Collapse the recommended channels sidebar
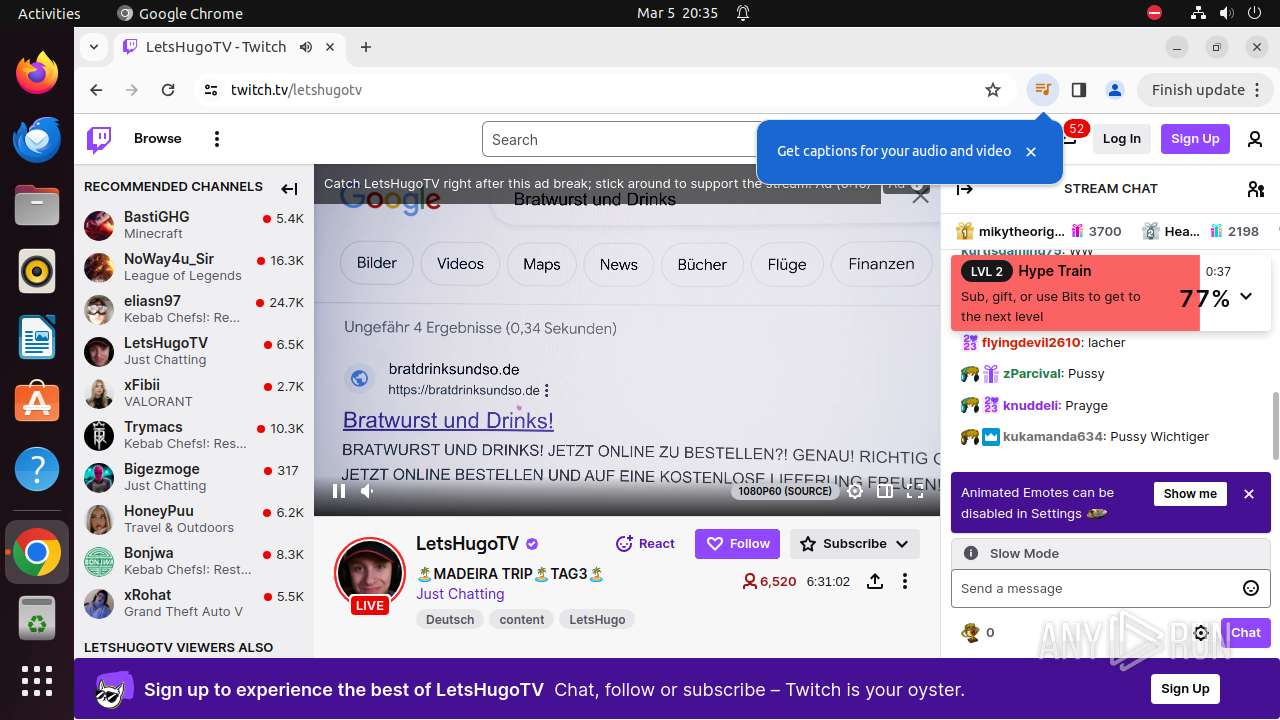 [x=289, y=188]
